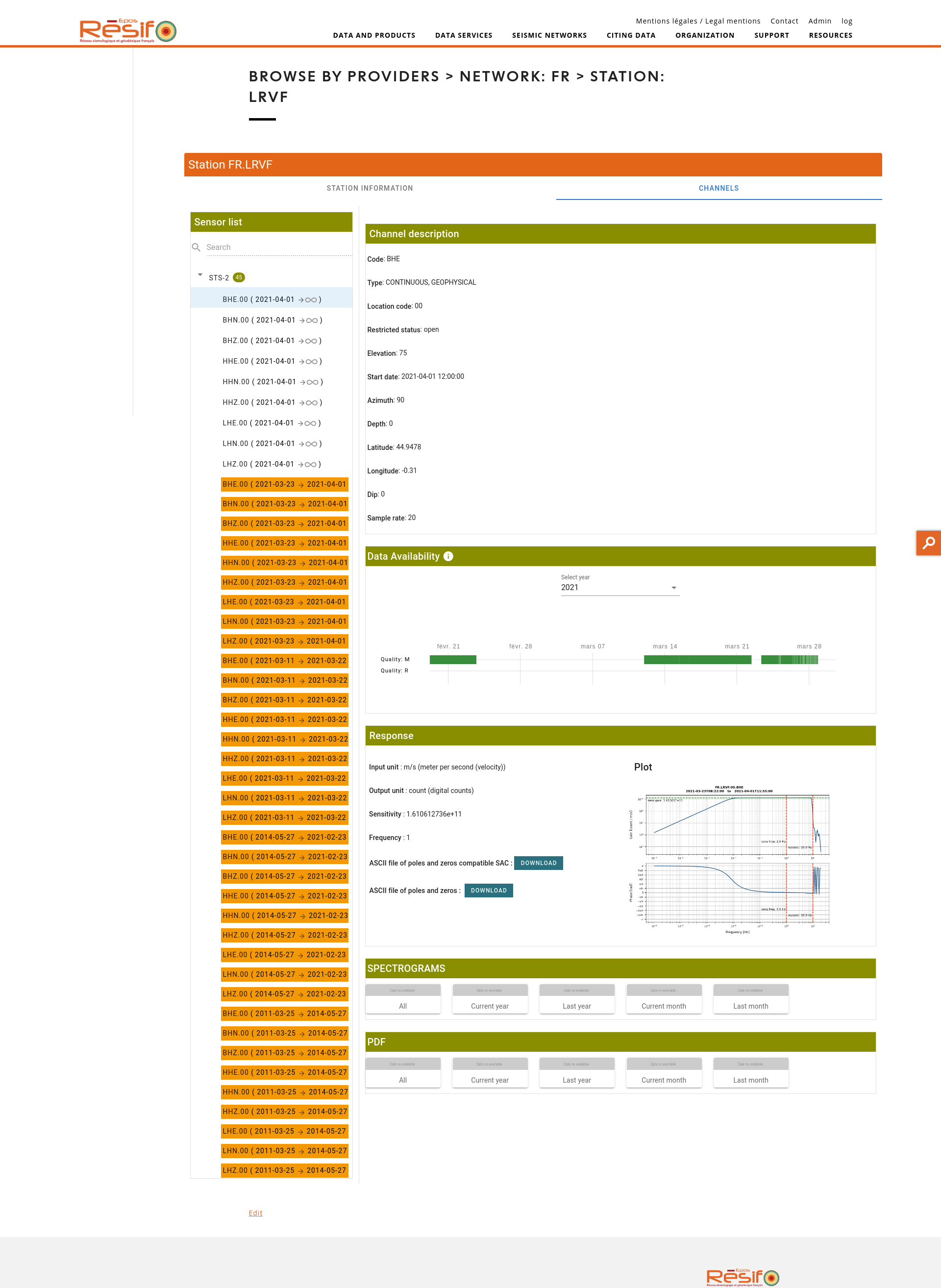Screen dimensions: 941x1288
Task: Select BHE.00 (2011-03-25 → 2014-05-27)
Action: (x=284, y=1014)
